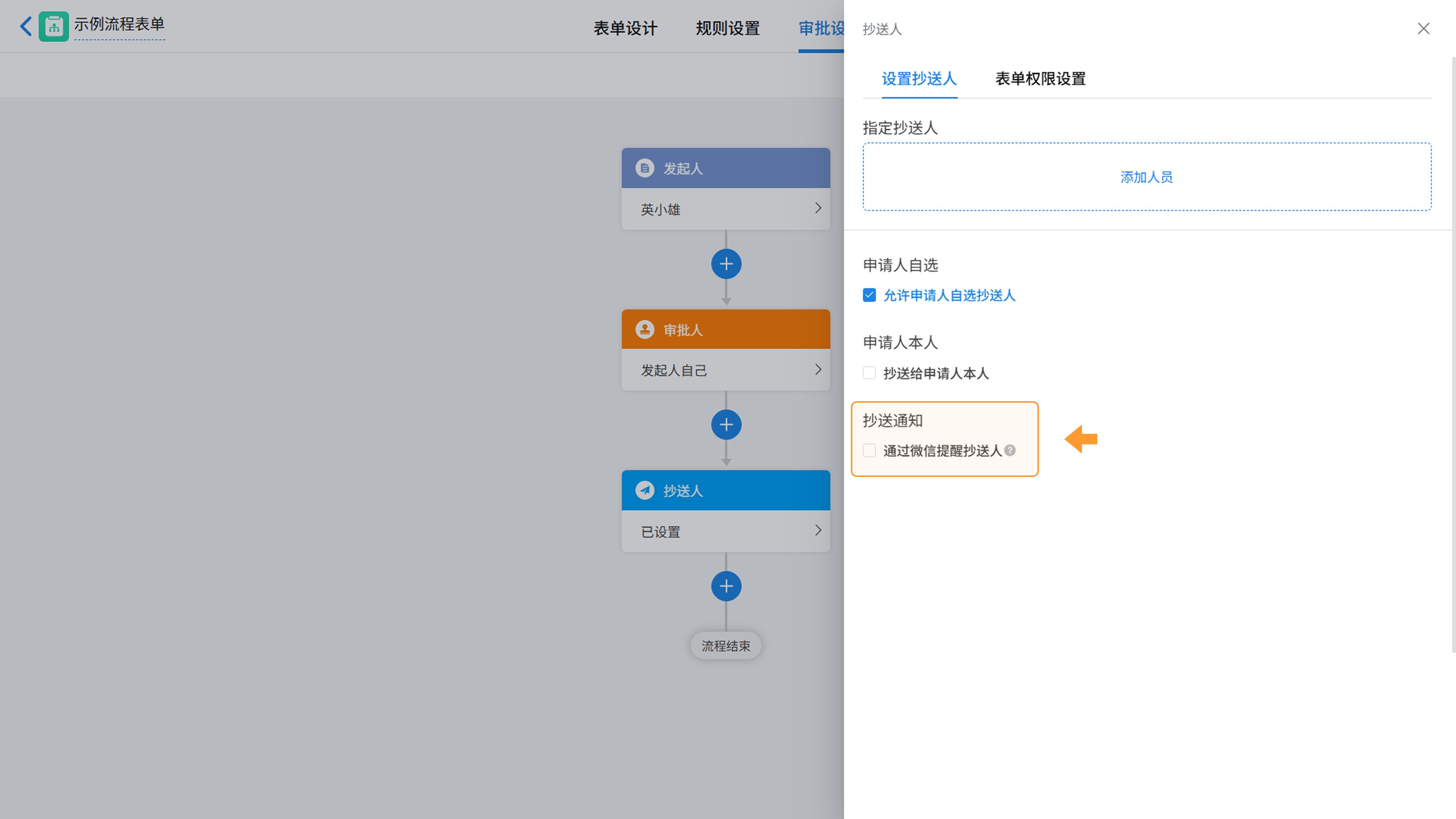Screen dimensions: 1456x819
Task: Close the 抄送人 side panel
Action: 1423,29
